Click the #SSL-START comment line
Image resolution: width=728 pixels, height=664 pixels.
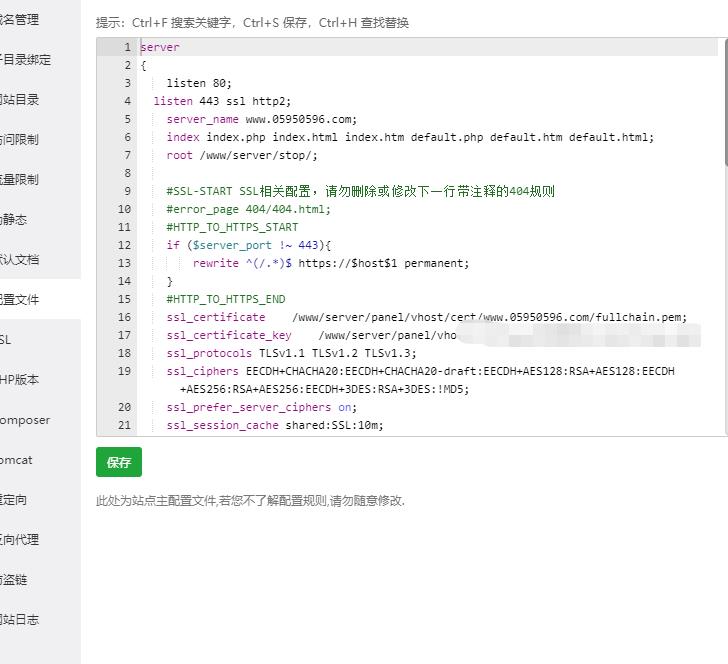pos(361,191)
